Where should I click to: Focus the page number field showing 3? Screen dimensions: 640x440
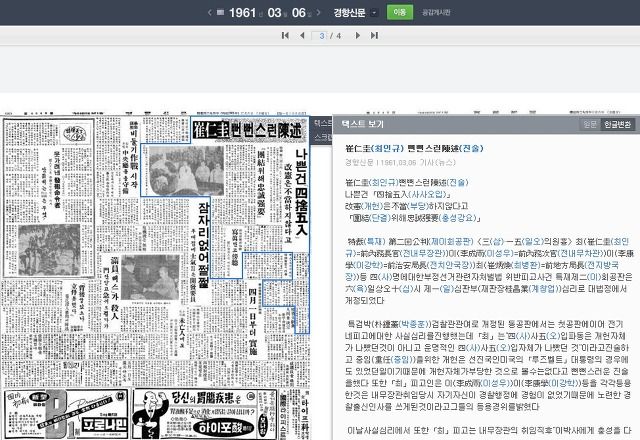(321, 36)
